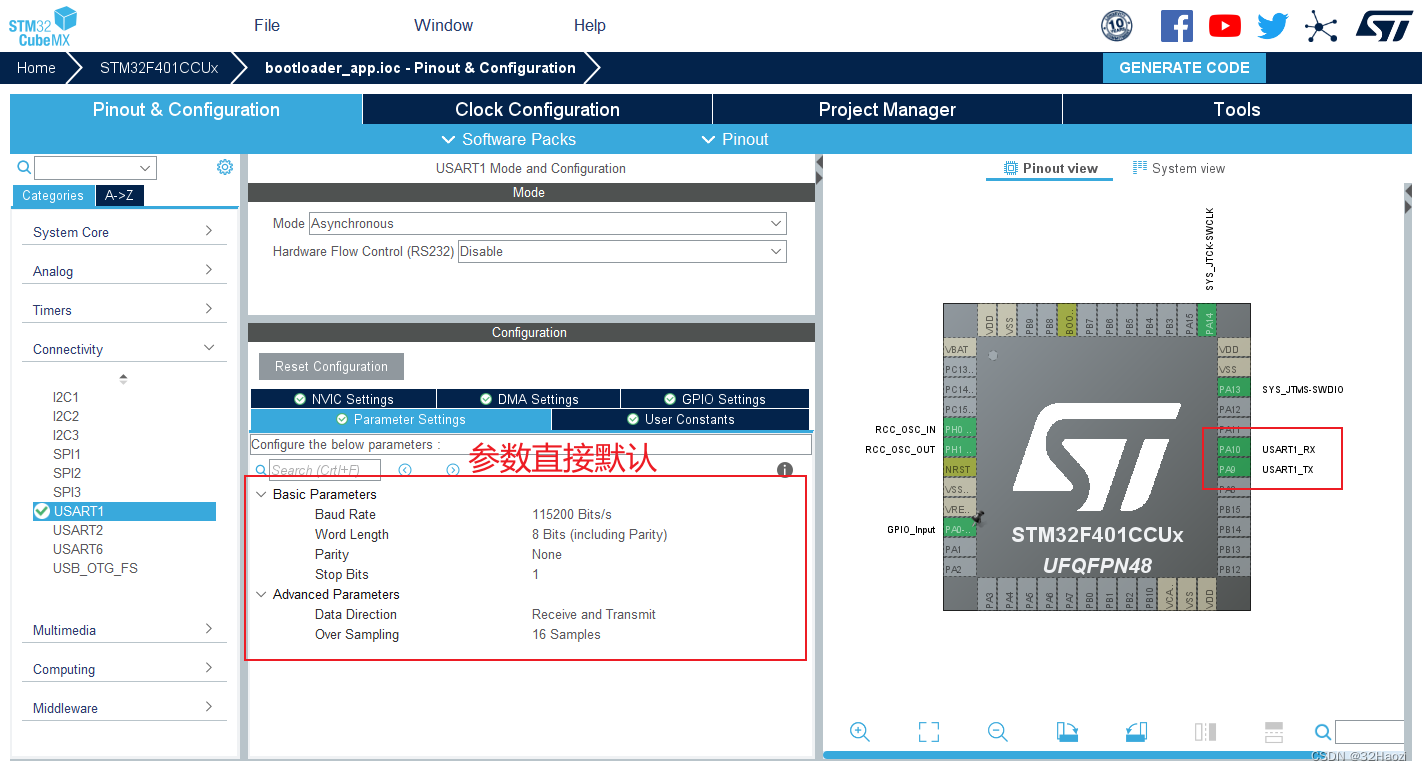
Task: Open the ST YouTube channel icon
Action: (1224, 26)
